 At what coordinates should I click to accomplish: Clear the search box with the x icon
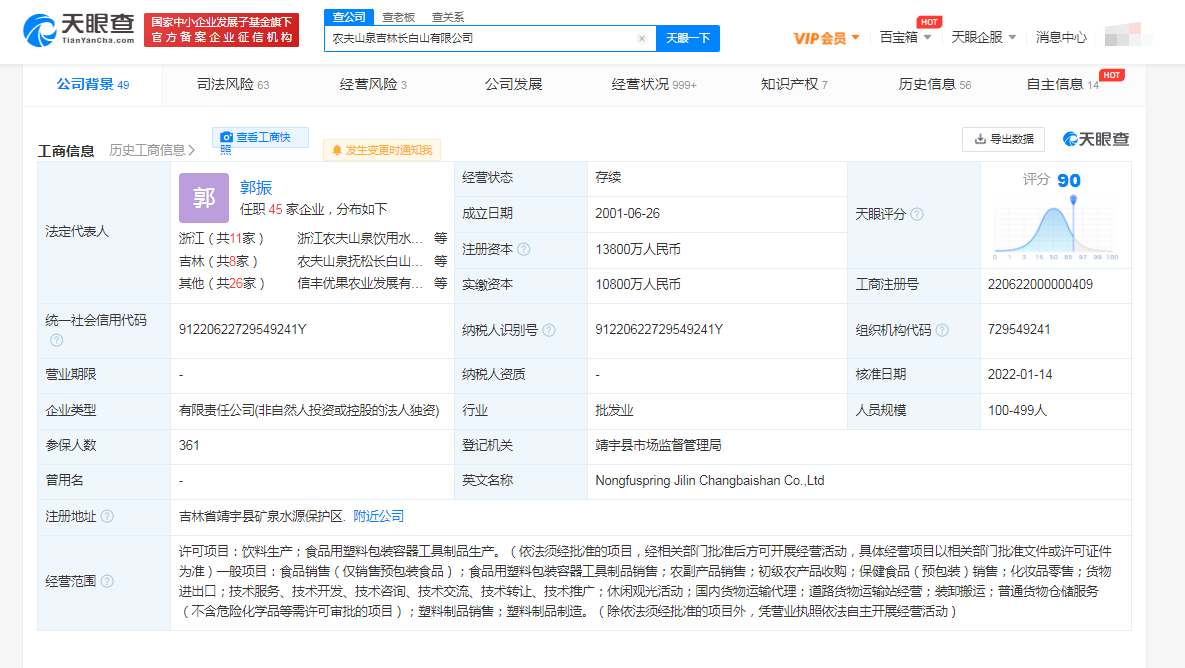(642, 39)
